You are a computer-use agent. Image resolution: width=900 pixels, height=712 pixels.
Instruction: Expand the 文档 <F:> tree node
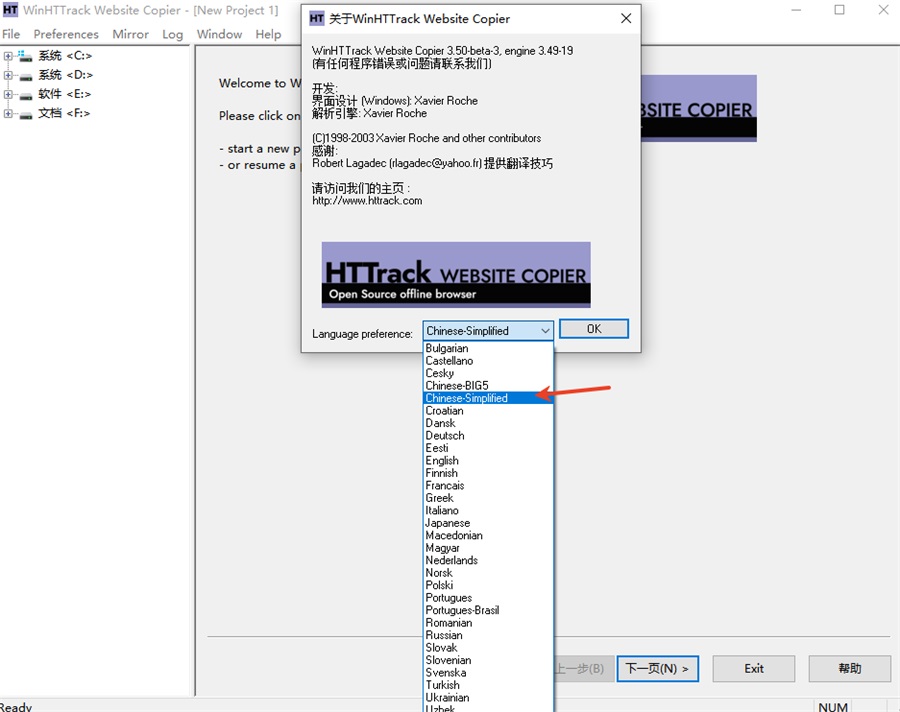coord(8,113)
